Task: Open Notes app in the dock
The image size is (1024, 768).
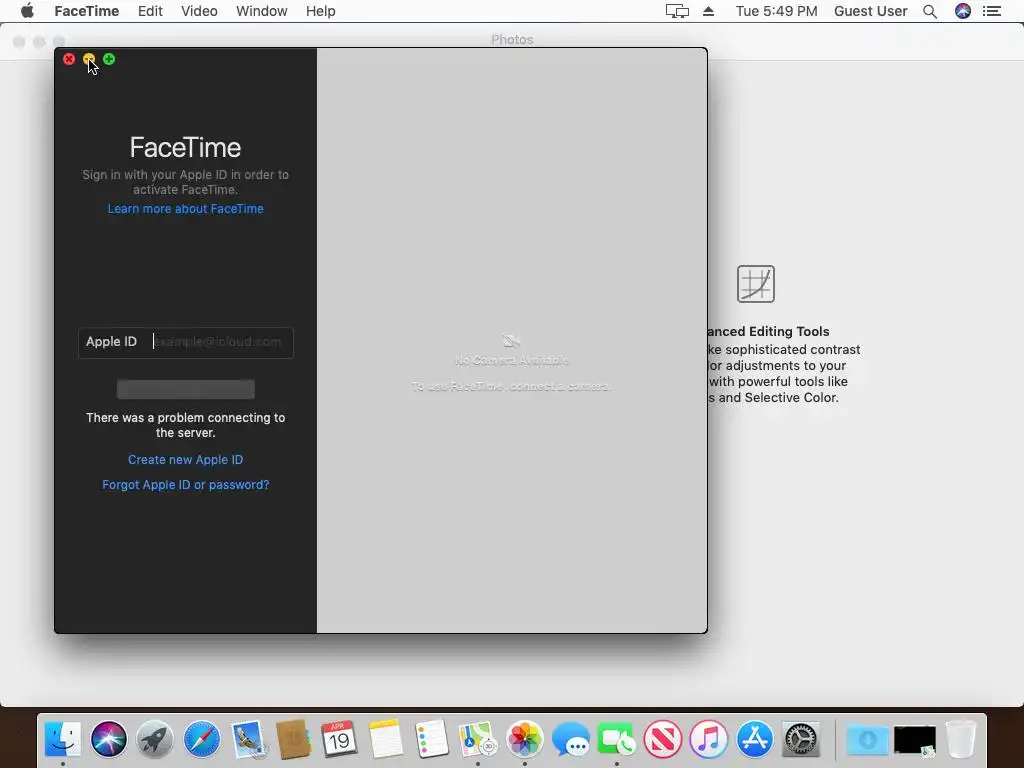Action: click(385, 739)
